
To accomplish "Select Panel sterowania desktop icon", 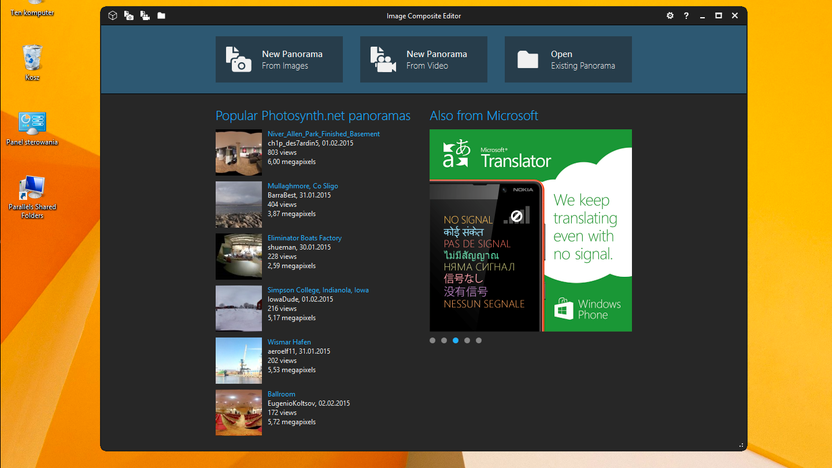I will pos(32,128).
